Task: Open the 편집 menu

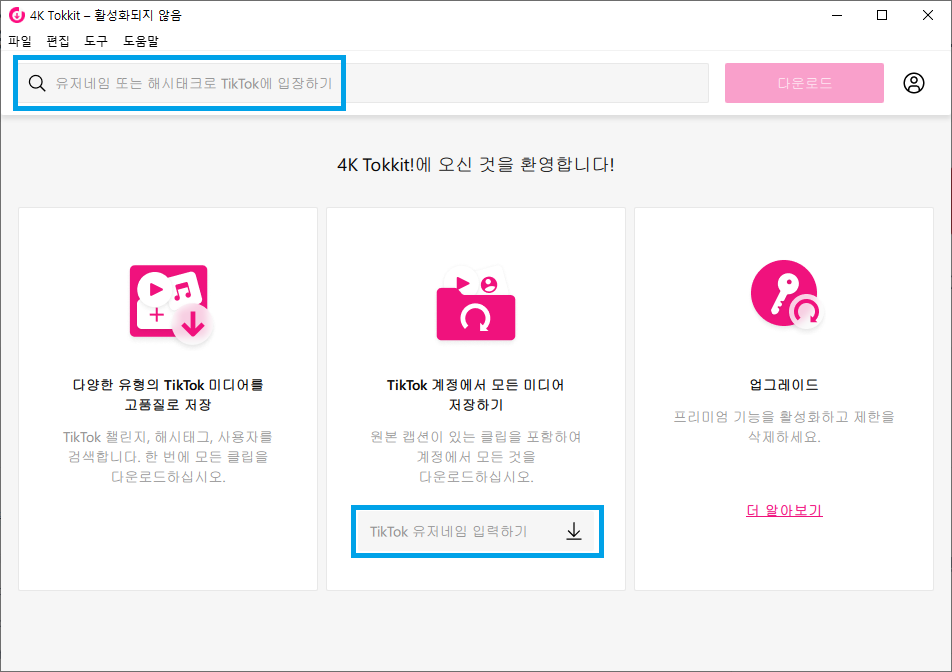Action: pos(58,41)
